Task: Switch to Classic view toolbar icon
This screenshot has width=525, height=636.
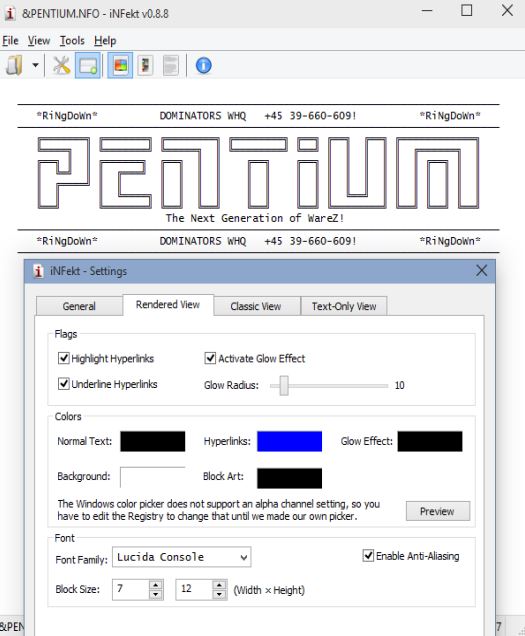Action: tap(145, 65)
